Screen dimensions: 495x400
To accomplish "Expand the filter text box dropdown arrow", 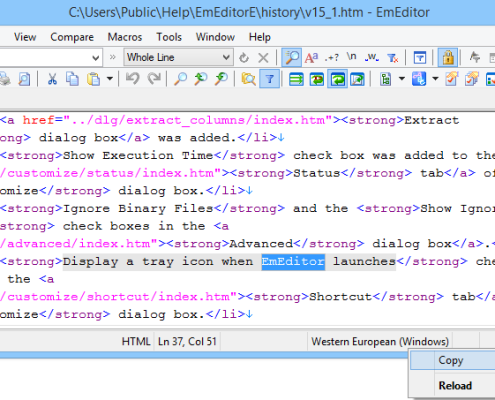I will tap(95, 58).
